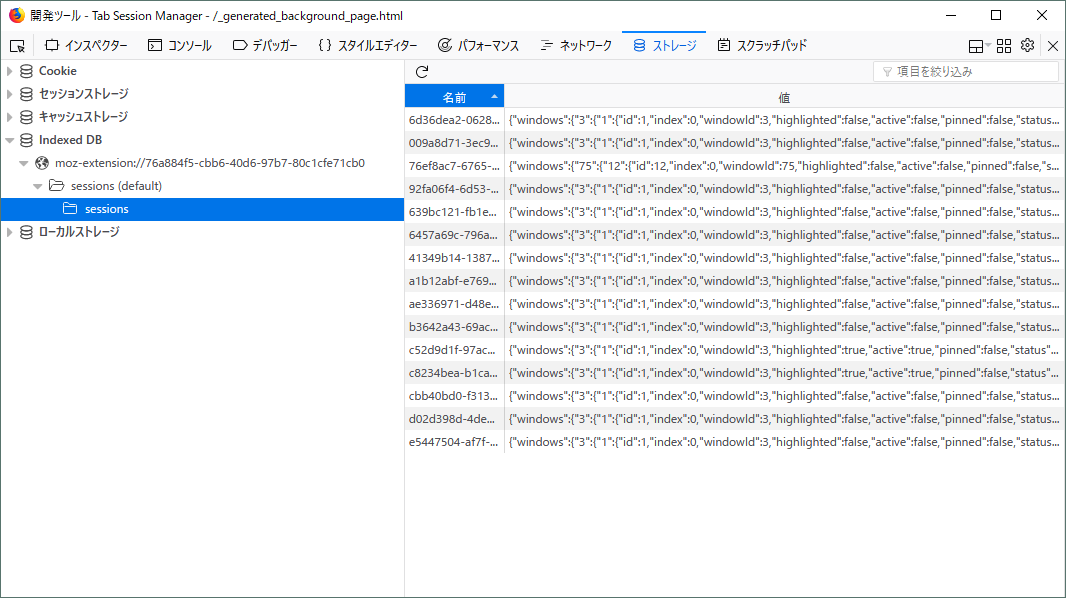This screenshot has height=598, width=1066.
Task: Refresh the storage table
Action: coord(422,71)
